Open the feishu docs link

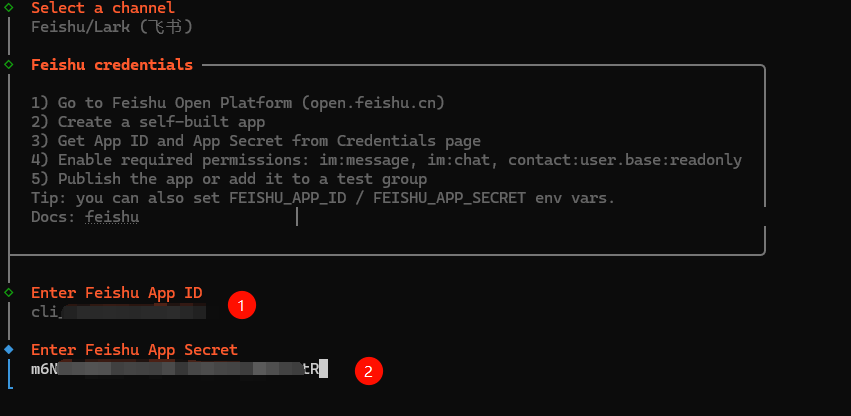(x=111, y=216)
